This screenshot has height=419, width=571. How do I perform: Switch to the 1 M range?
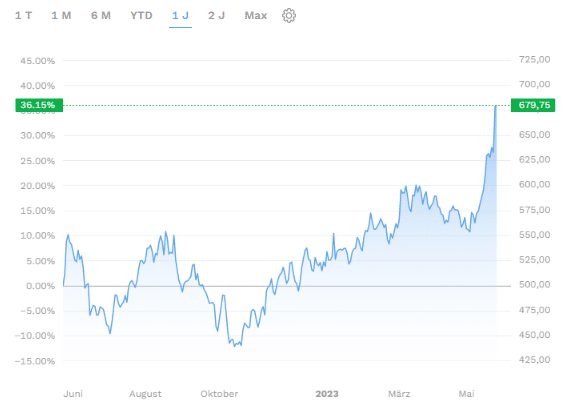click(x=61, y=16)
